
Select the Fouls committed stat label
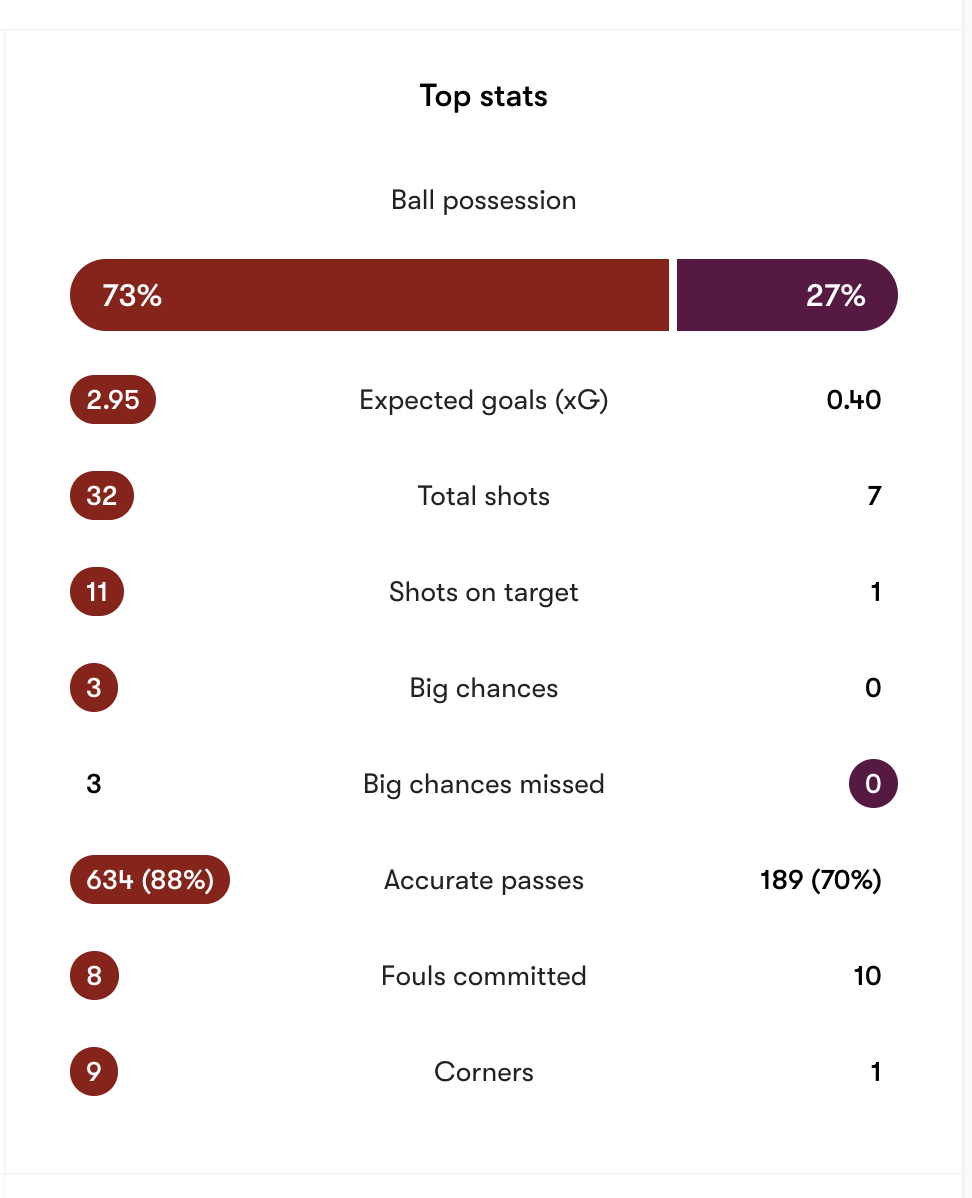click(x=484, y=977)
